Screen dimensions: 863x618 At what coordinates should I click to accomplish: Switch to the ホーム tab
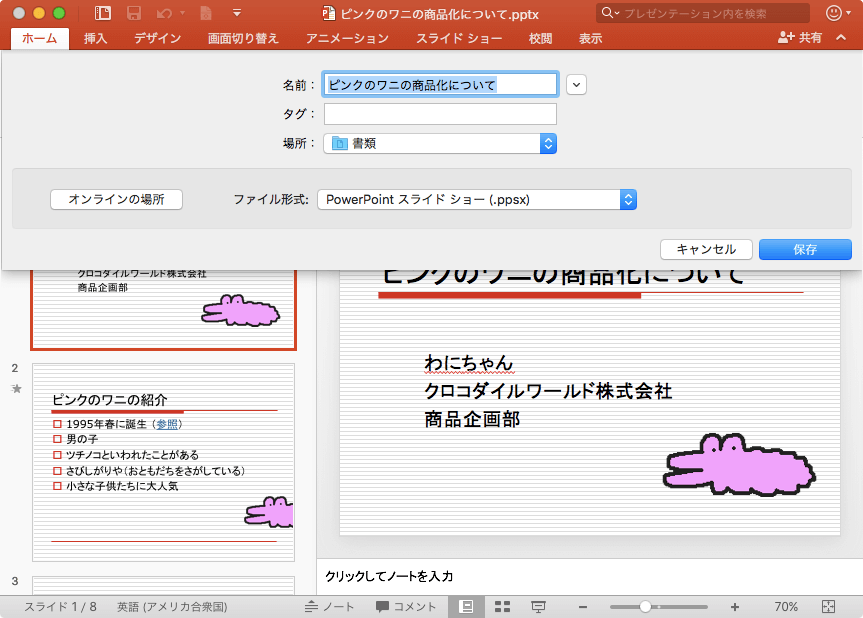click(x=40, y=38)
